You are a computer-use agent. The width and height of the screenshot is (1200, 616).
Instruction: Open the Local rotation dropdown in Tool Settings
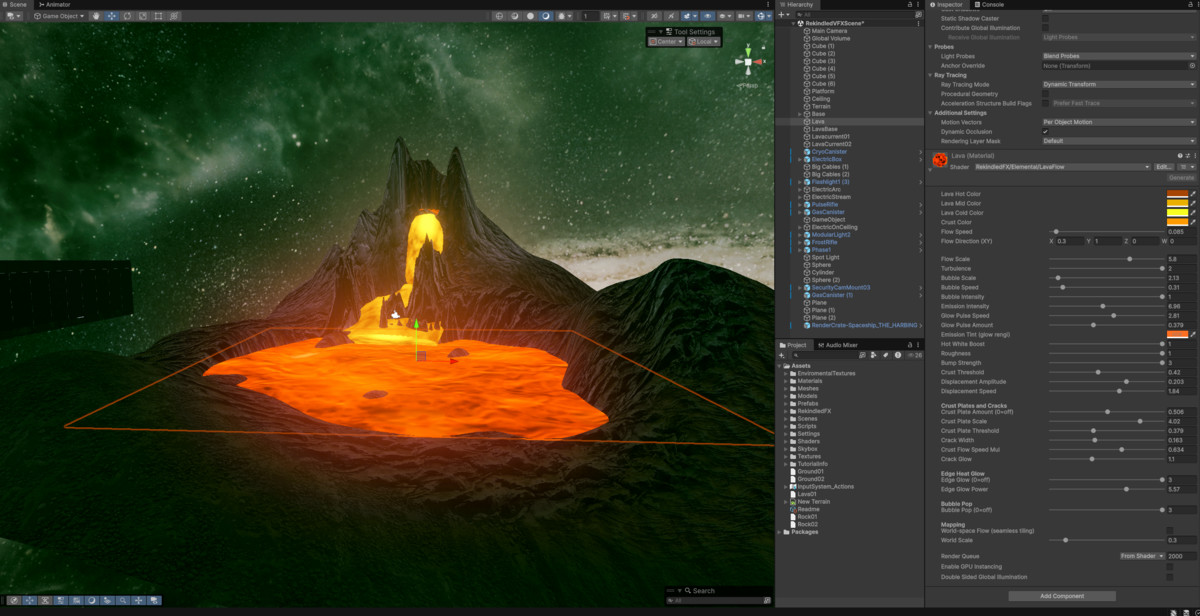(704, 42)
